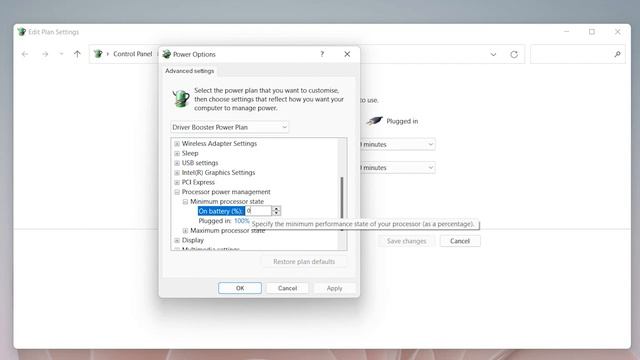Select the Intel(R) Graphics Settings label

(x=218, y=173)
